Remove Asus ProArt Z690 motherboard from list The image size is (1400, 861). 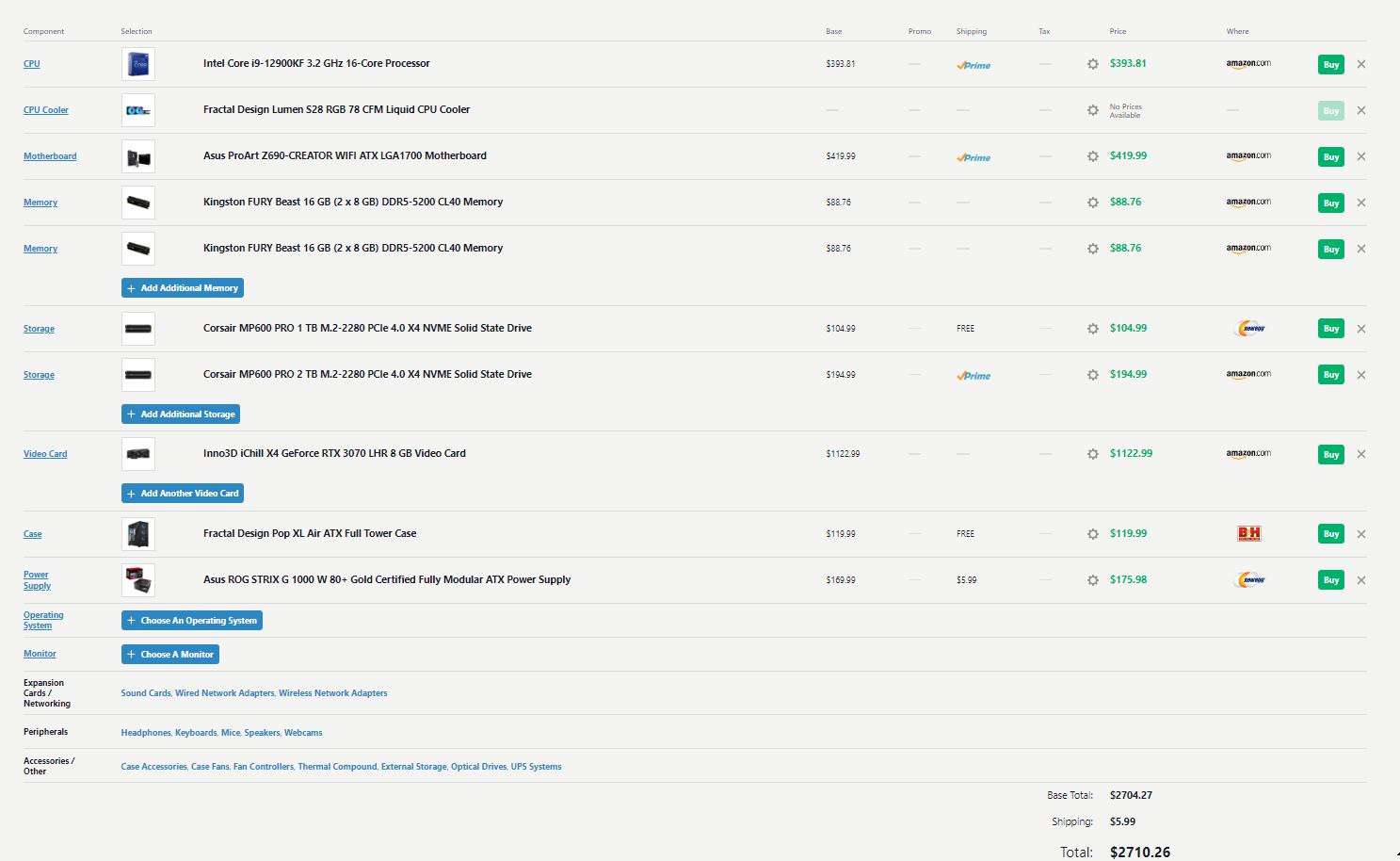tap(1361, 156)
